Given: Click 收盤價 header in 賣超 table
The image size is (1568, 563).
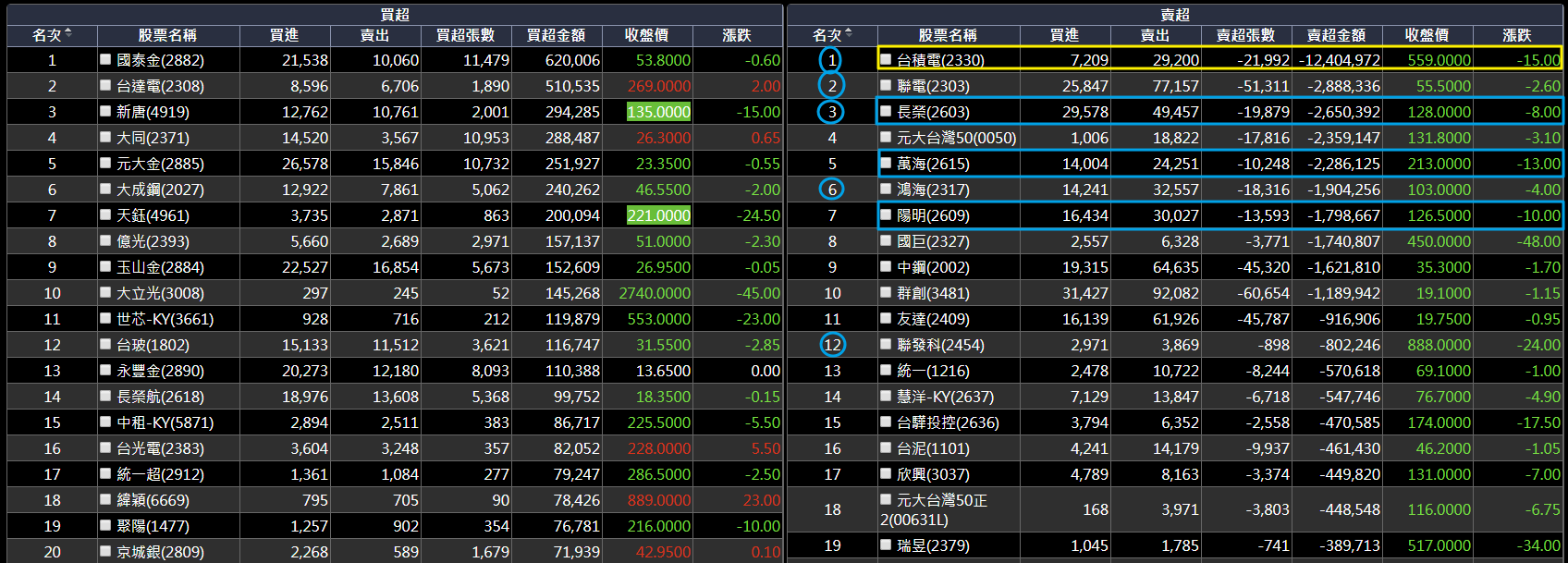Looking at the screenshot, I should (x=1427, y=35).
